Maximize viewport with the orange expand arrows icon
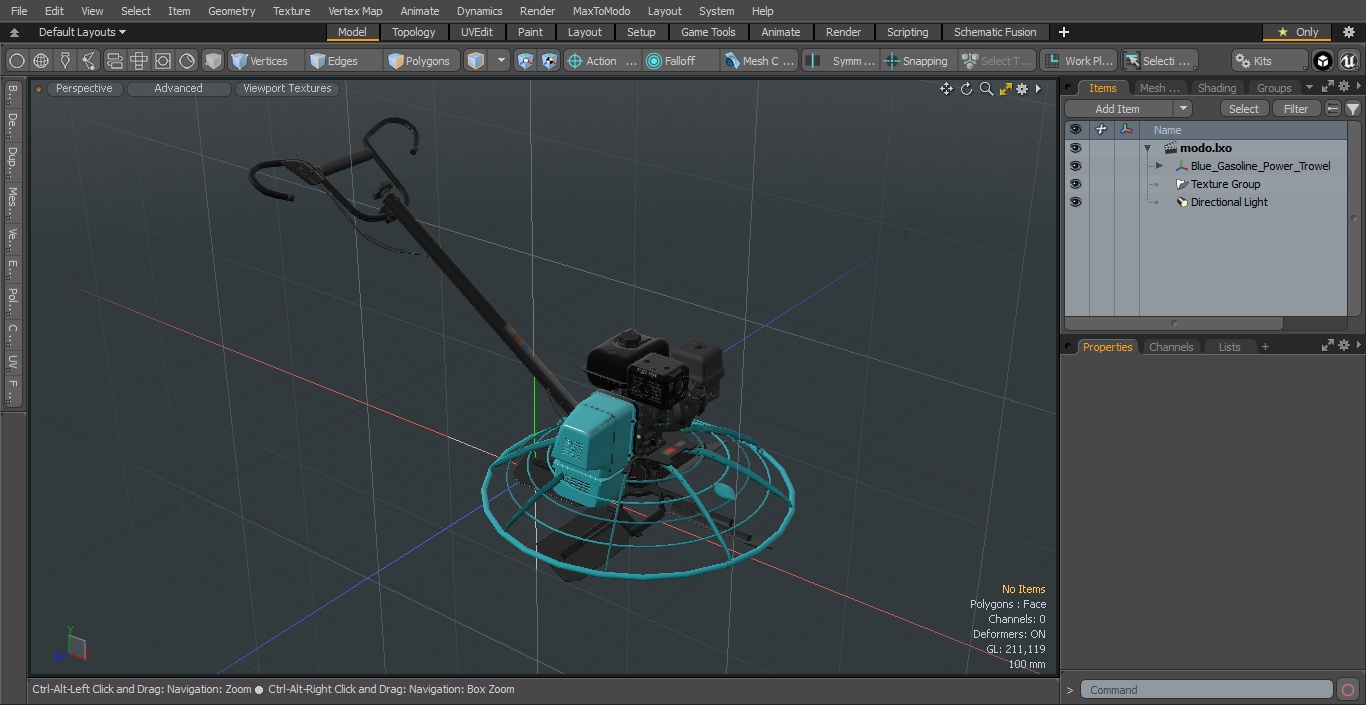1366x705 pixels. click(1005, 89)
